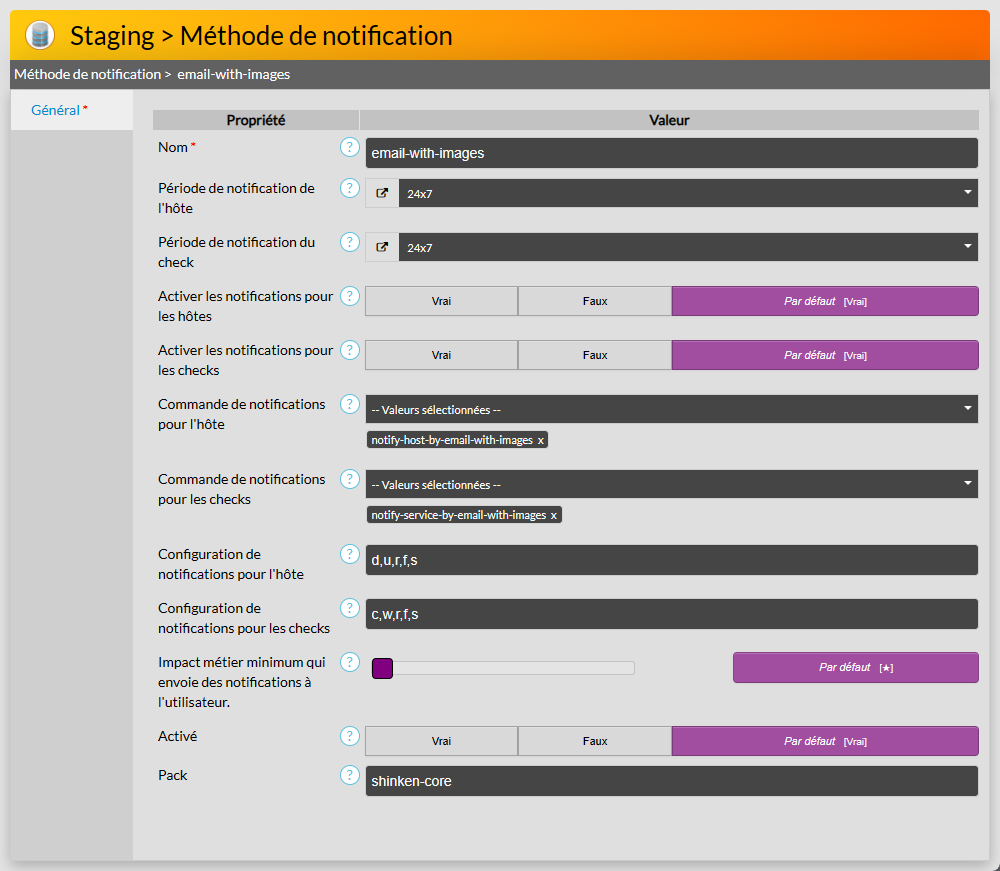Click the Impact métier minimum slider handle
Image resolution: width=1000 pixels, height=871 pixels.
(382, 668)
